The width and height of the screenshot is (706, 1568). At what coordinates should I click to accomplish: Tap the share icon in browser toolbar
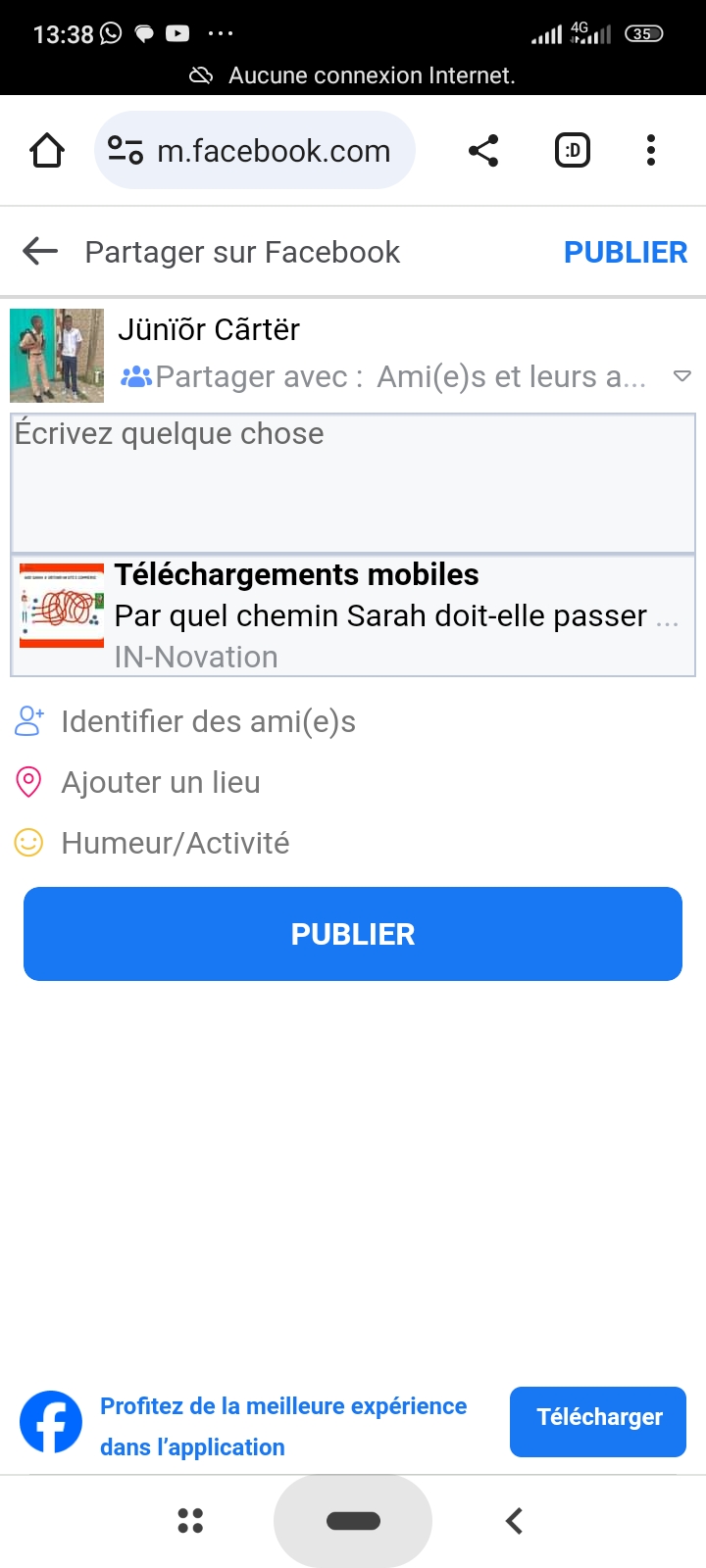coord(483,151)
